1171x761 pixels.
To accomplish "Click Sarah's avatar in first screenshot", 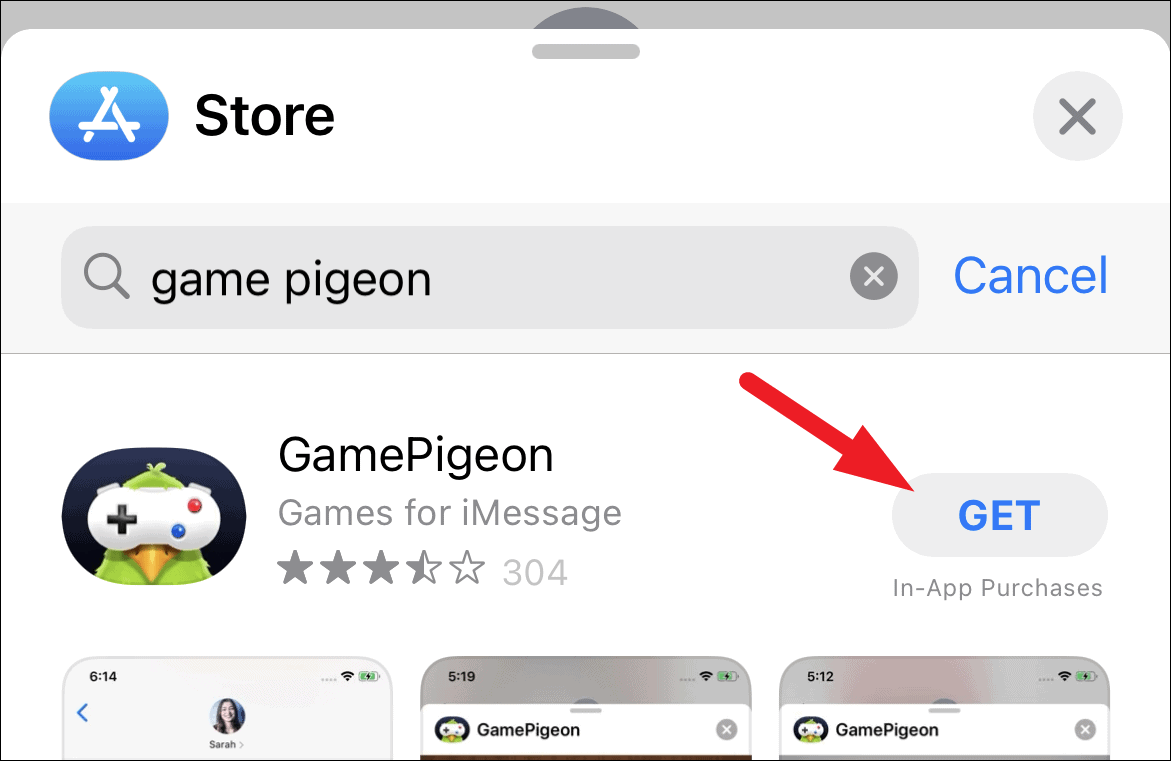I will pyautogui.click(x=227, y=716).
